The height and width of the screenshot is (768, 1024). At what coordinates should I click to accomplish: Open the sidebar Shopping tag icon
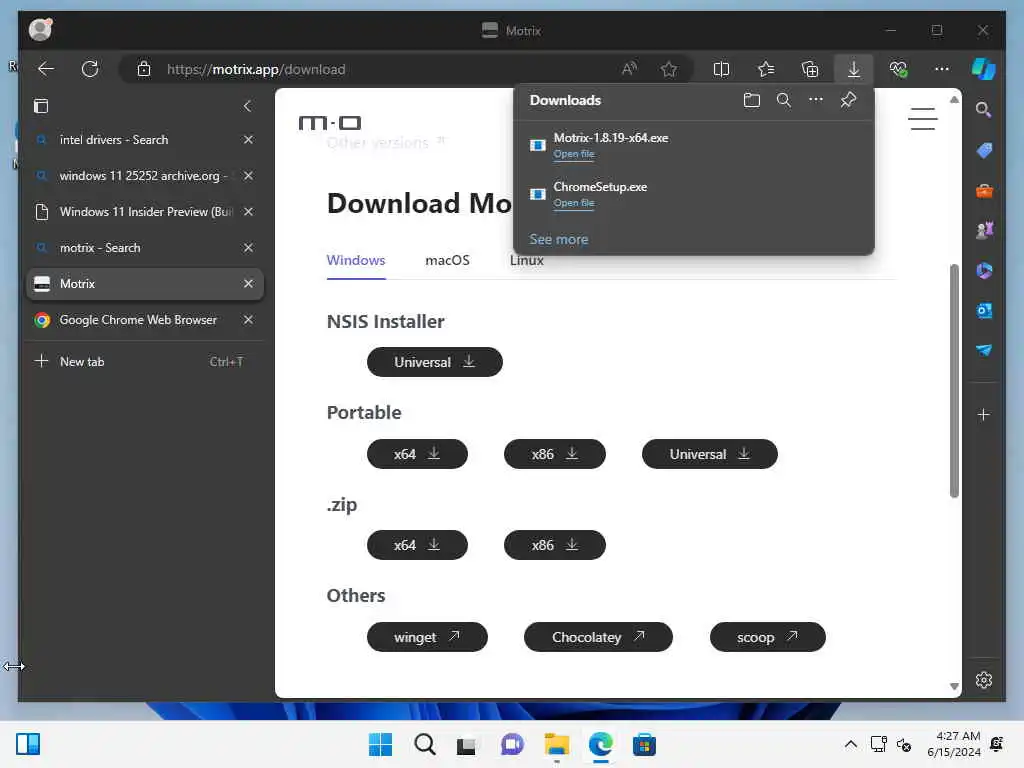coord(984,150)
